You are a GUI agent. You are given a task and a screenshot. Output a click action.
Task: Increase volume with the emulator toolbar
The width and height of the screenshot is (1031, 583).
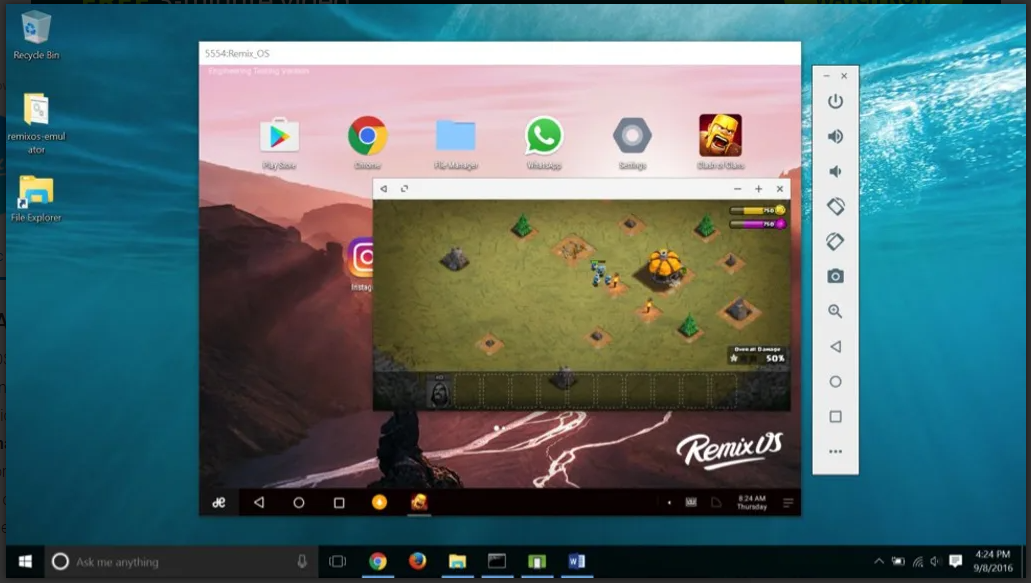[835, 136]
